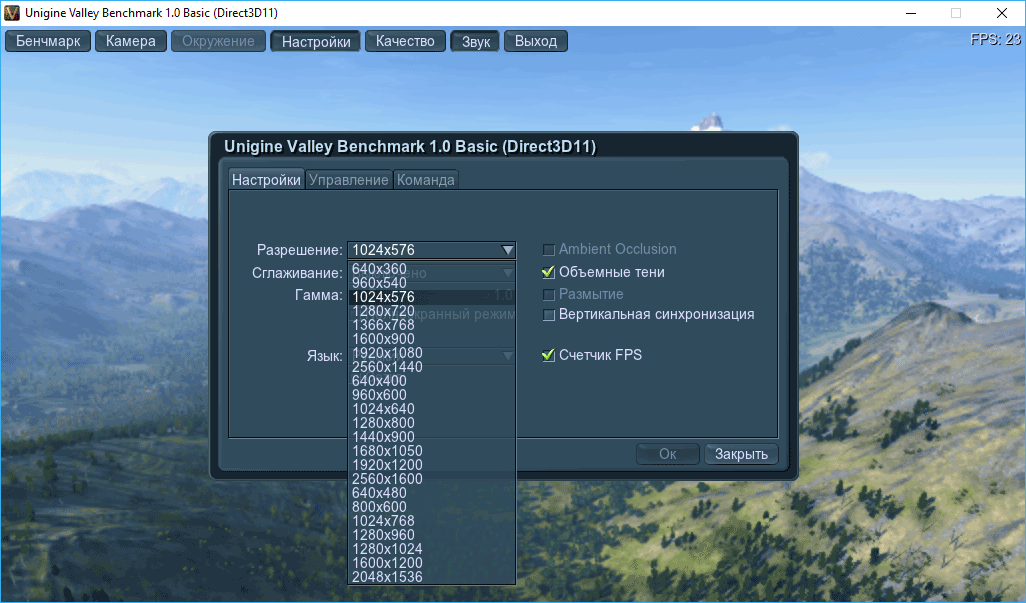Switch to the Настройки tab
This screenshot has height=603, width=1026.
tap(266, 180)
